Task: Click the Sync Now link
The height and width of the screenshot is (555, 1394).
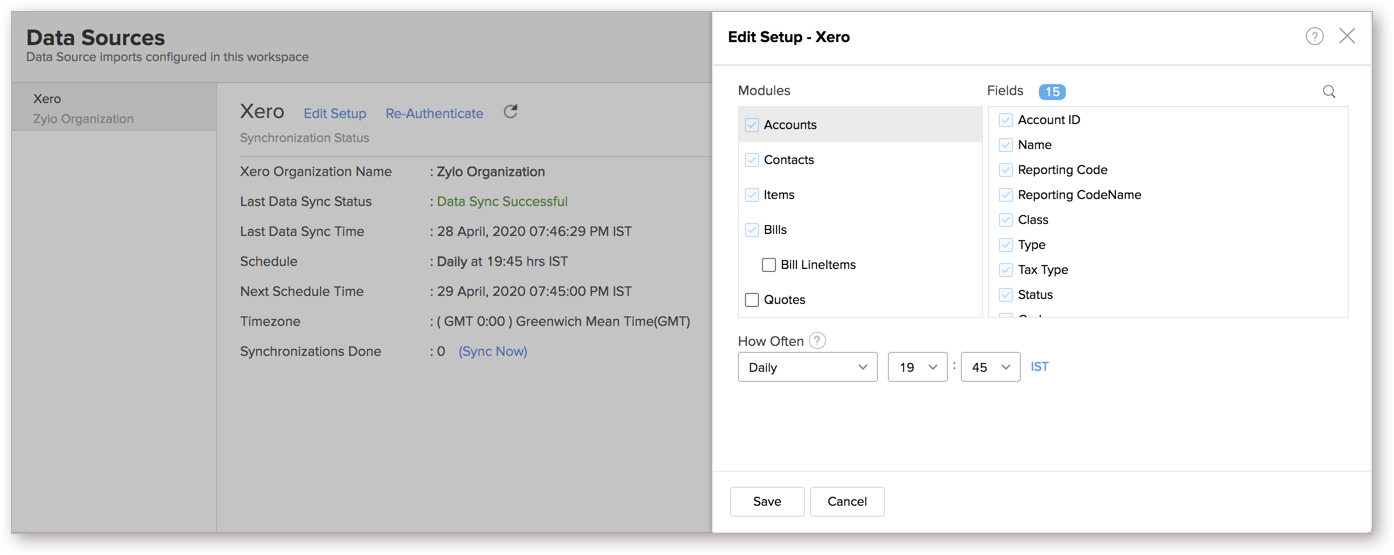Action: [493, 352]
